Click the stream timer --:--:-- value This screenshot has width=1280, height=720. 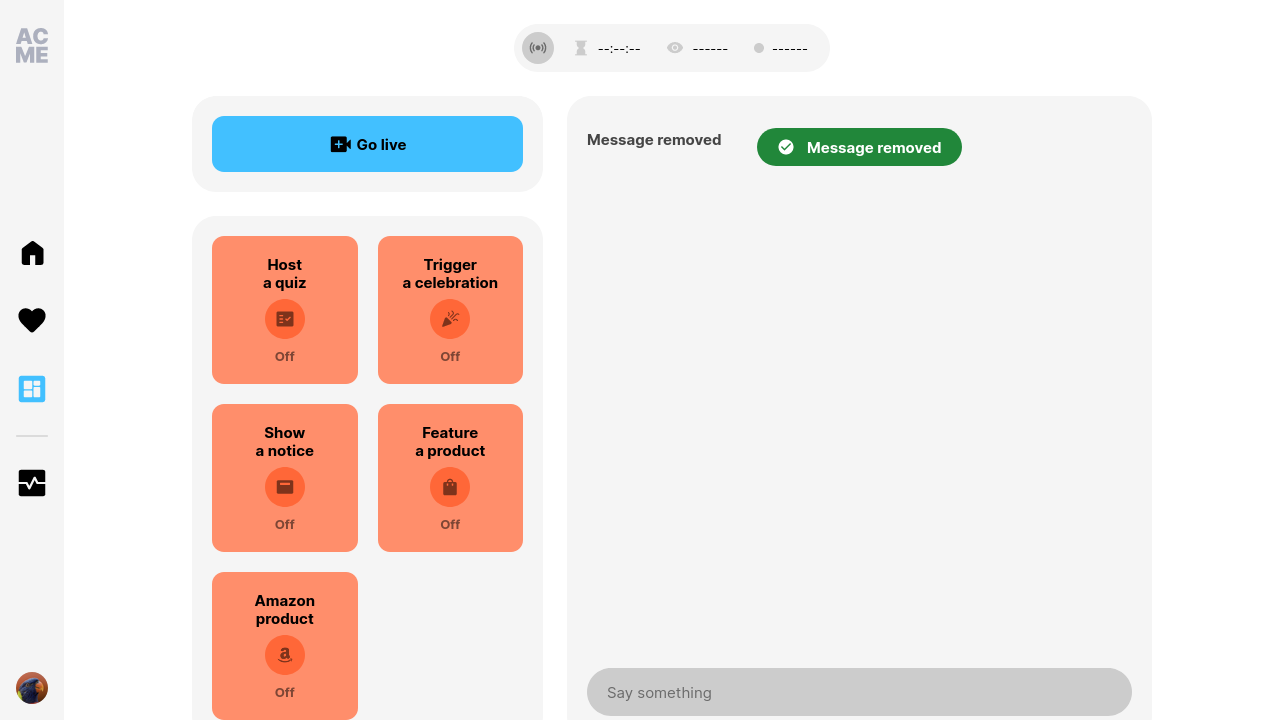click(x=619, y=48)
